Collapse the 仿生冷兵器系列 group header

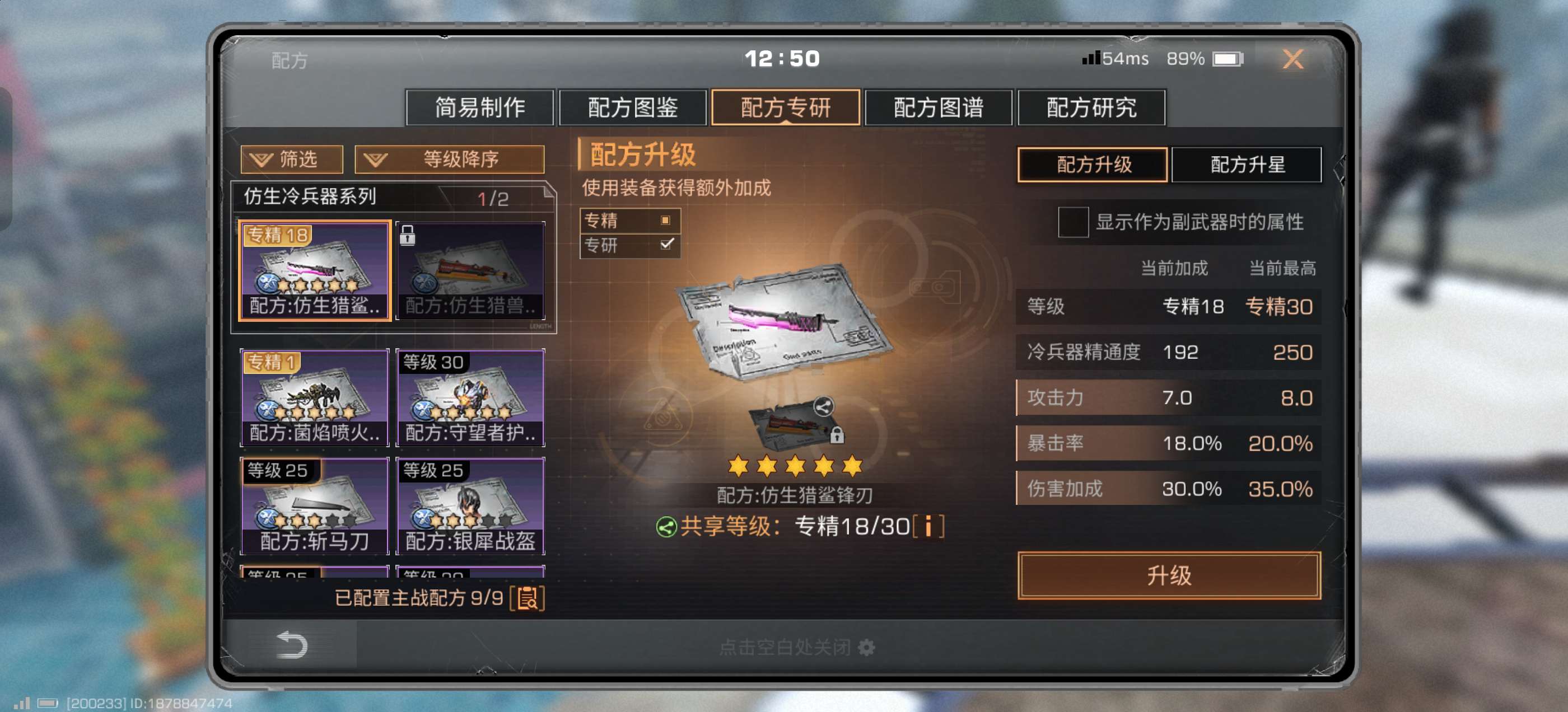(x=393, y=196)
